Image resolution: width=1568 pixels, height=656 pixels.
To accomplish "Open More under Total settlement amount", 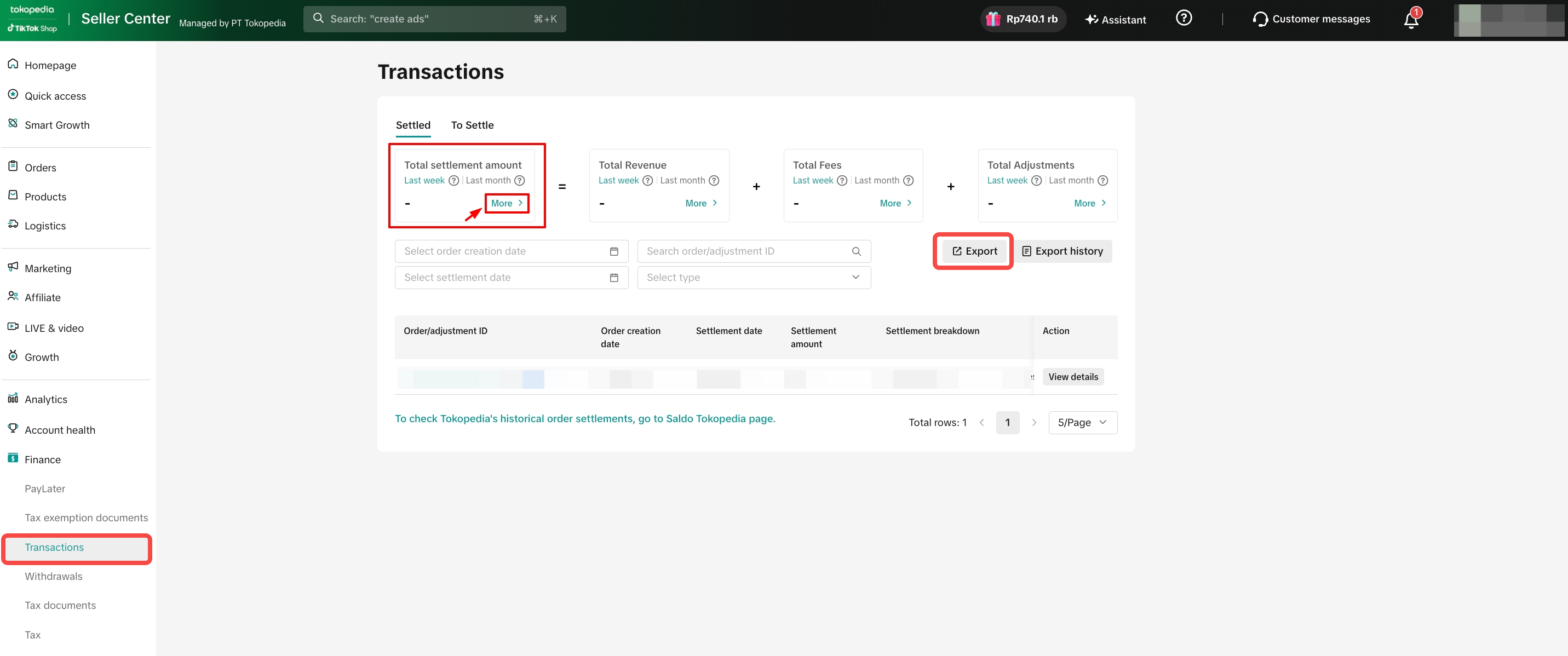I will [x=507, y=203].
